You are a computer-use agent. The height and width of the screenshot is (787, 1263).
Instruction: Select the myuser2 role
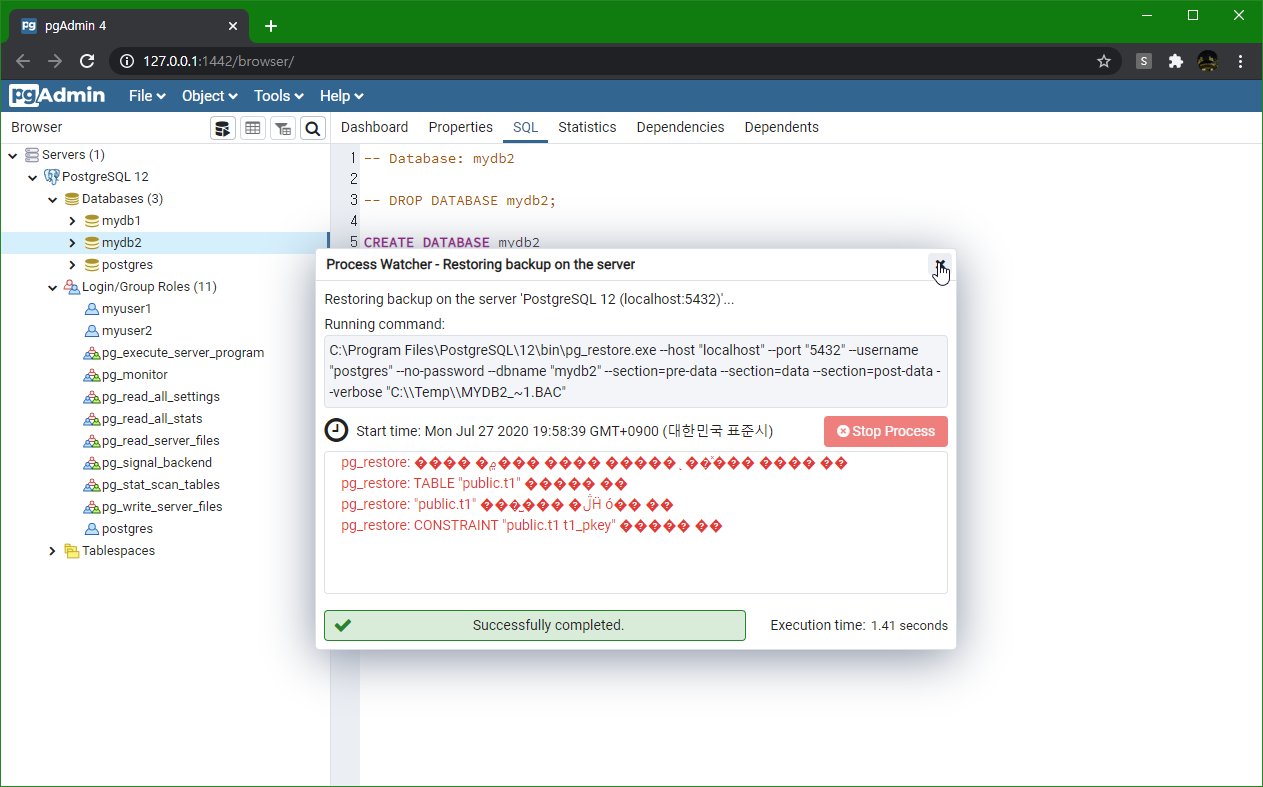point(126,331)
